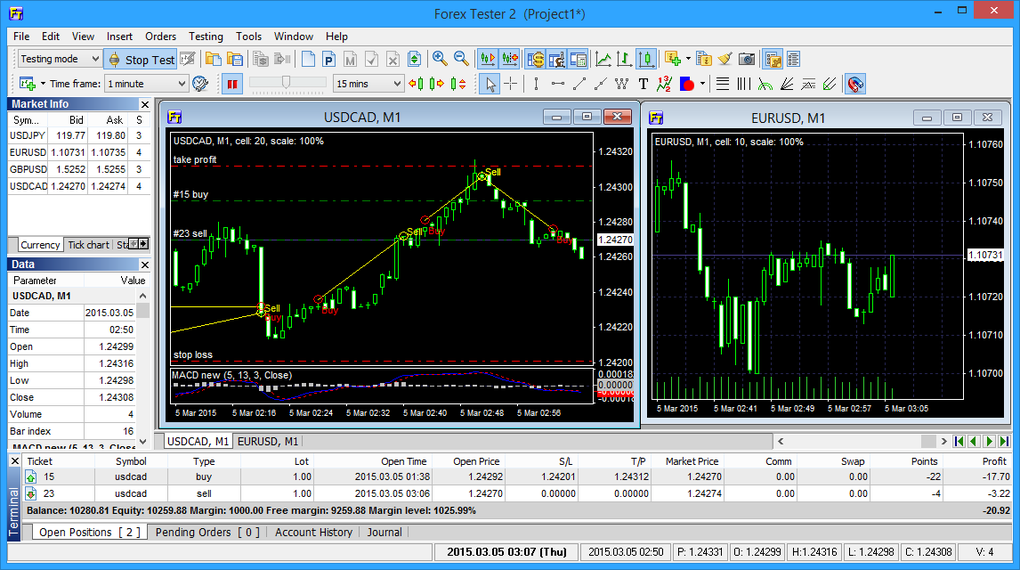
Task: Open the add indicator dropdown arrow
Action: pos(688,59)
